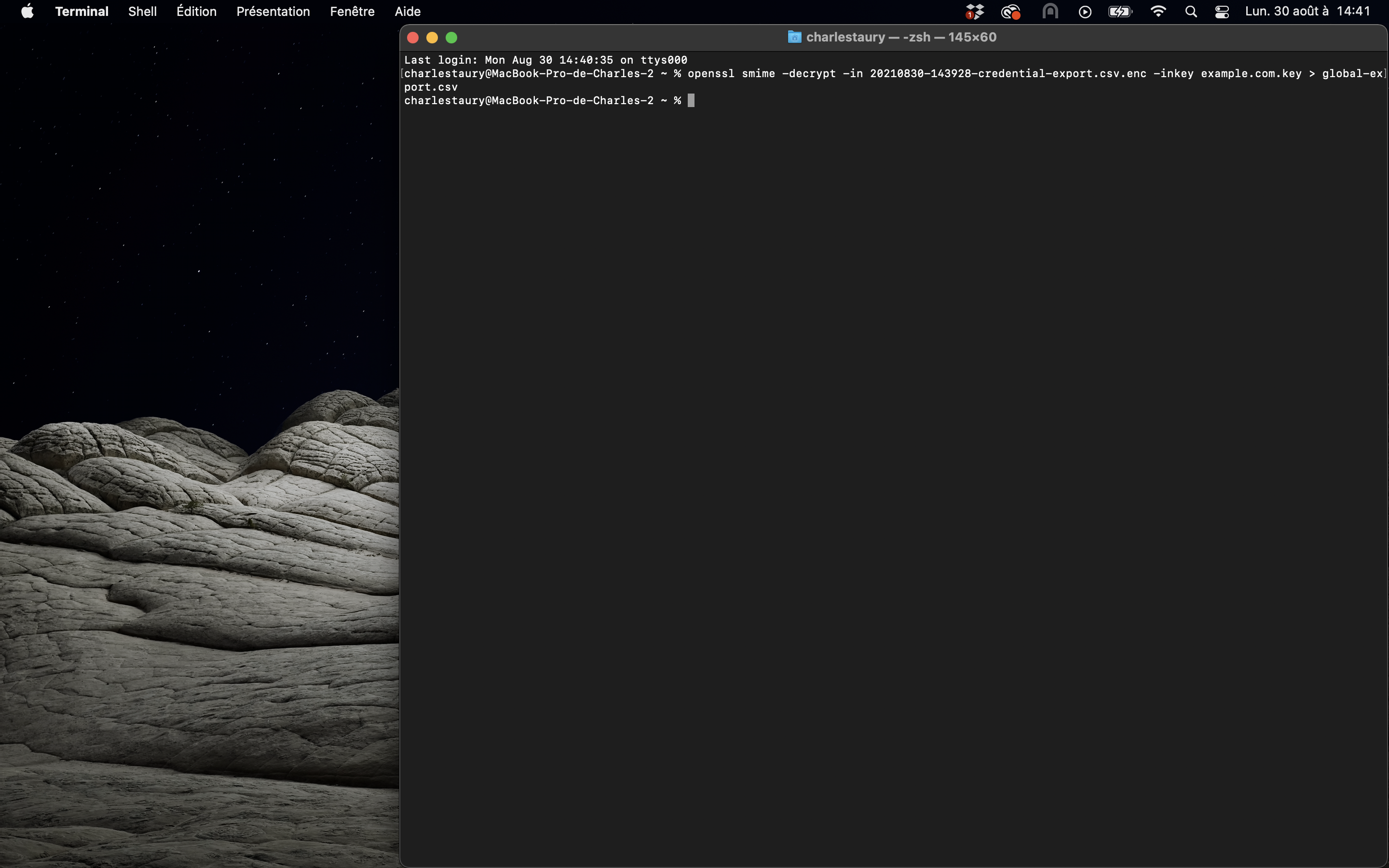Expand the Fenêtre menu

click(352, 12)
